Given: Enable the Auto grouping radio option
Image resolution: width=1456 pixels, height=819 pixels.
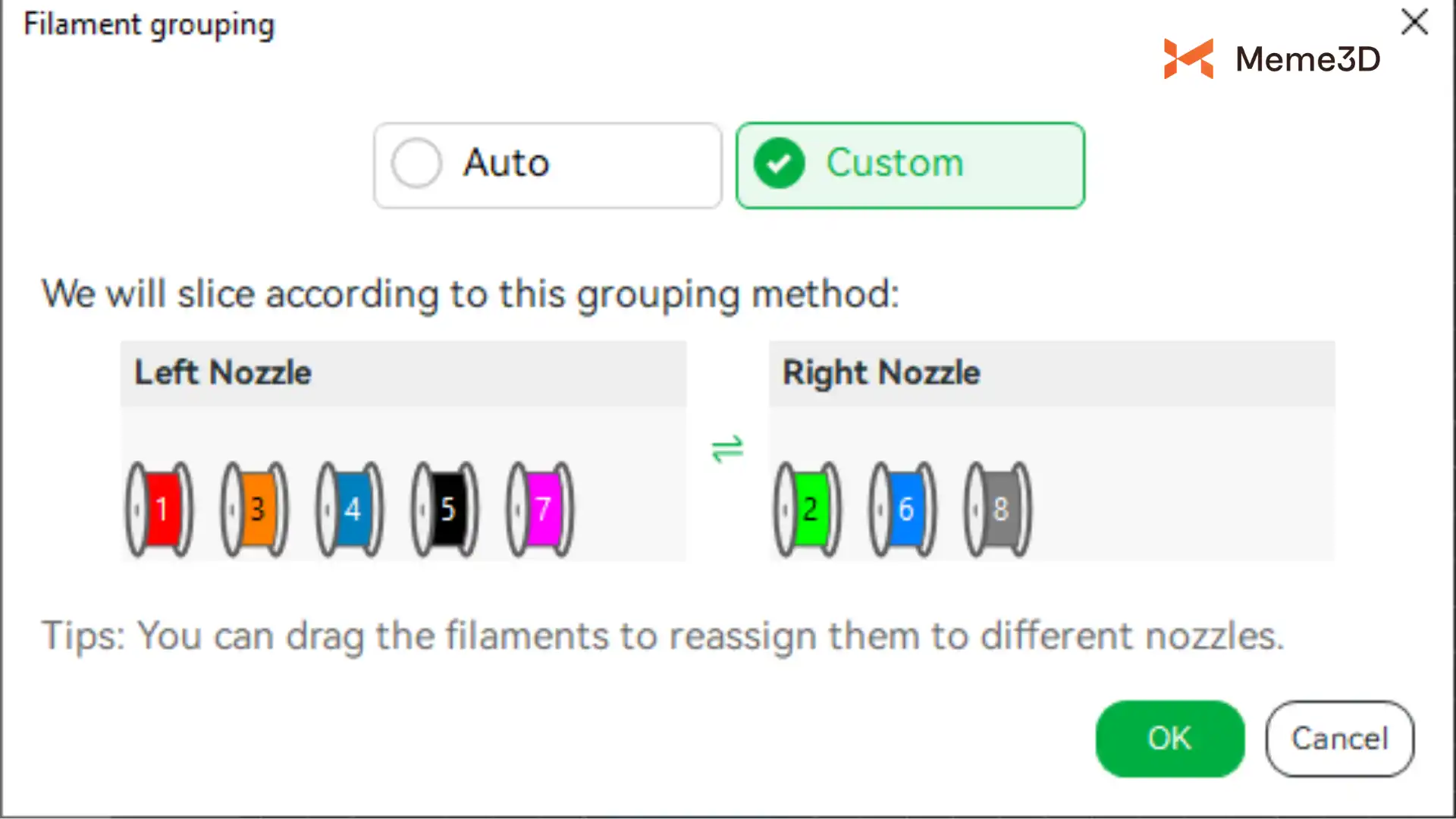Looking at the screenshot, I should 416,163.
